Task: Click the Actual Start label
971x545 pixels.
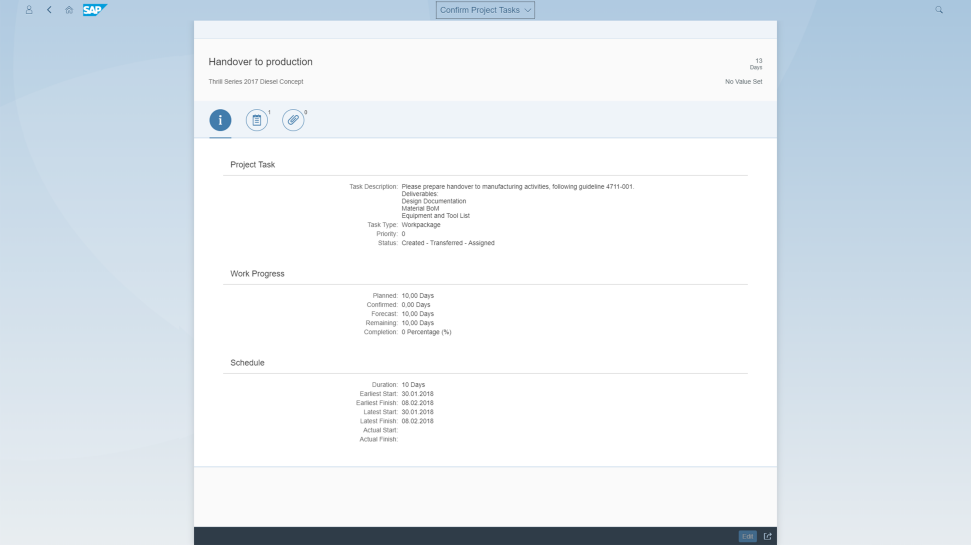Action: point(380,430)
